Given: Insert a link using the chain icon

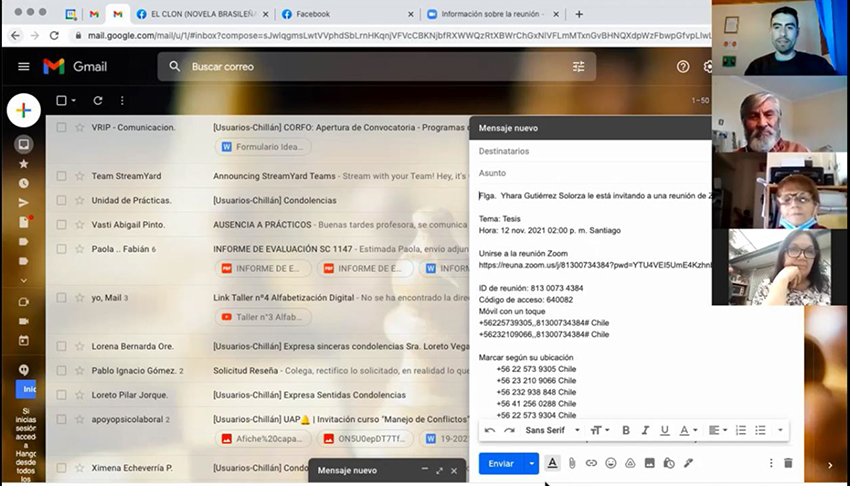Looking at the screenshot, I should [591, 463].
